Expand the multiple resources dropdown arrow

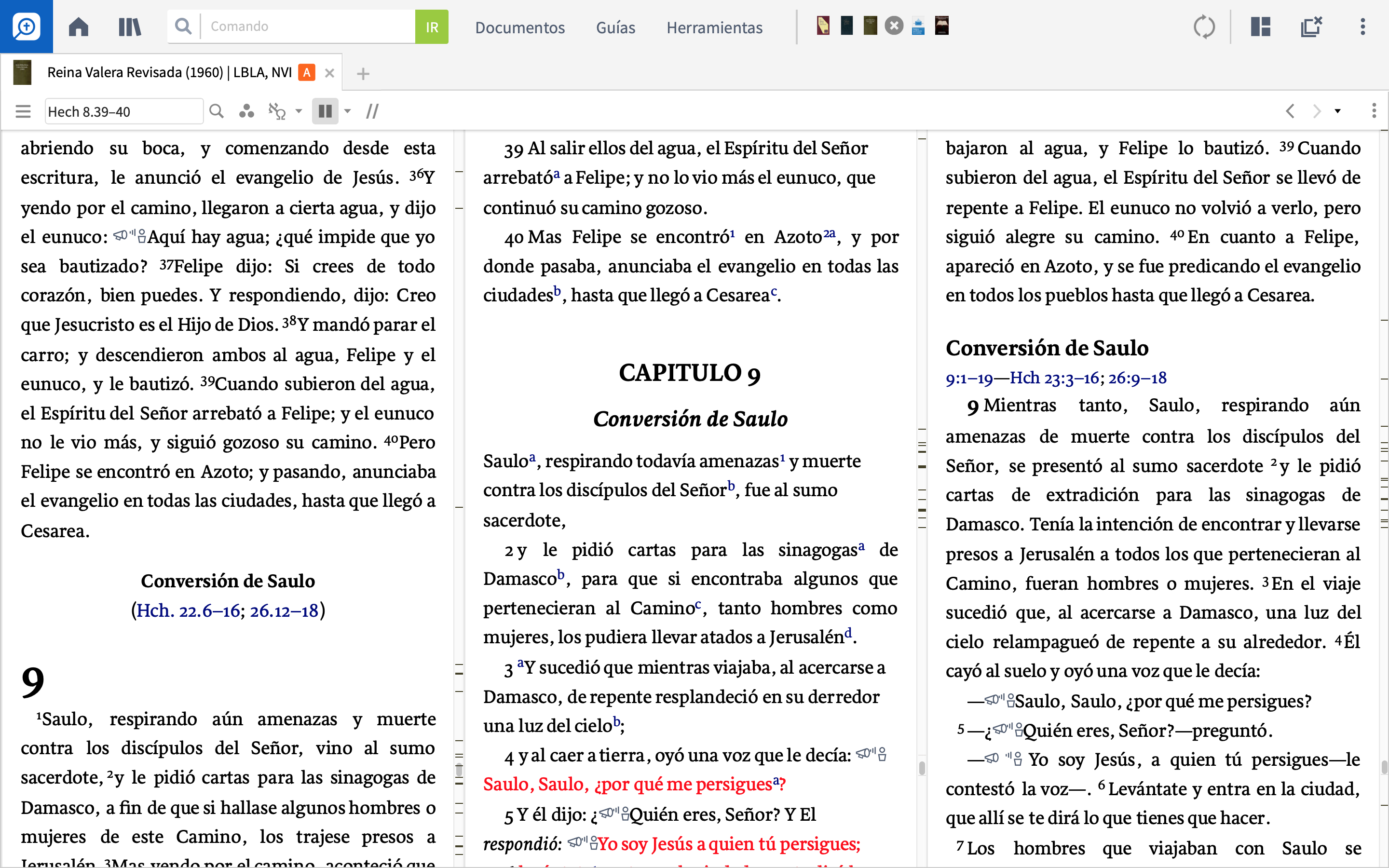[347, 111]
